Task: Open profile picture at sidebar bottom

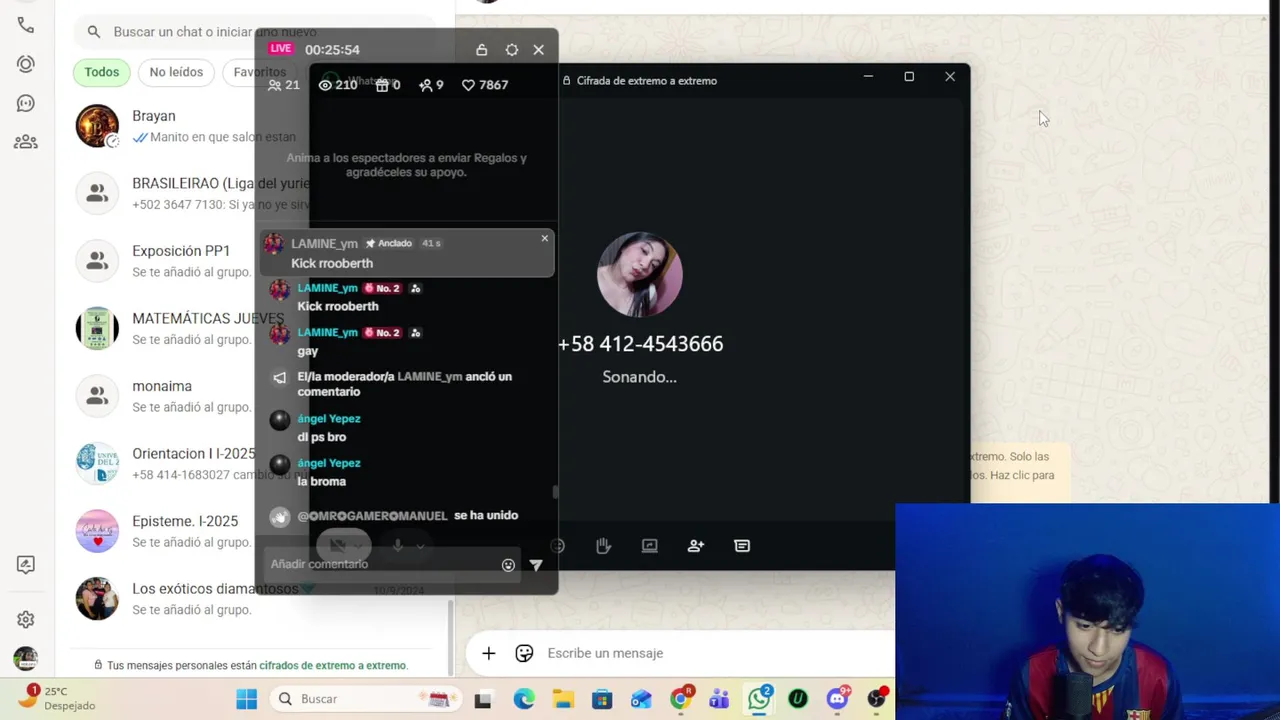Action: pyautogui.click(x=26, y=659)
